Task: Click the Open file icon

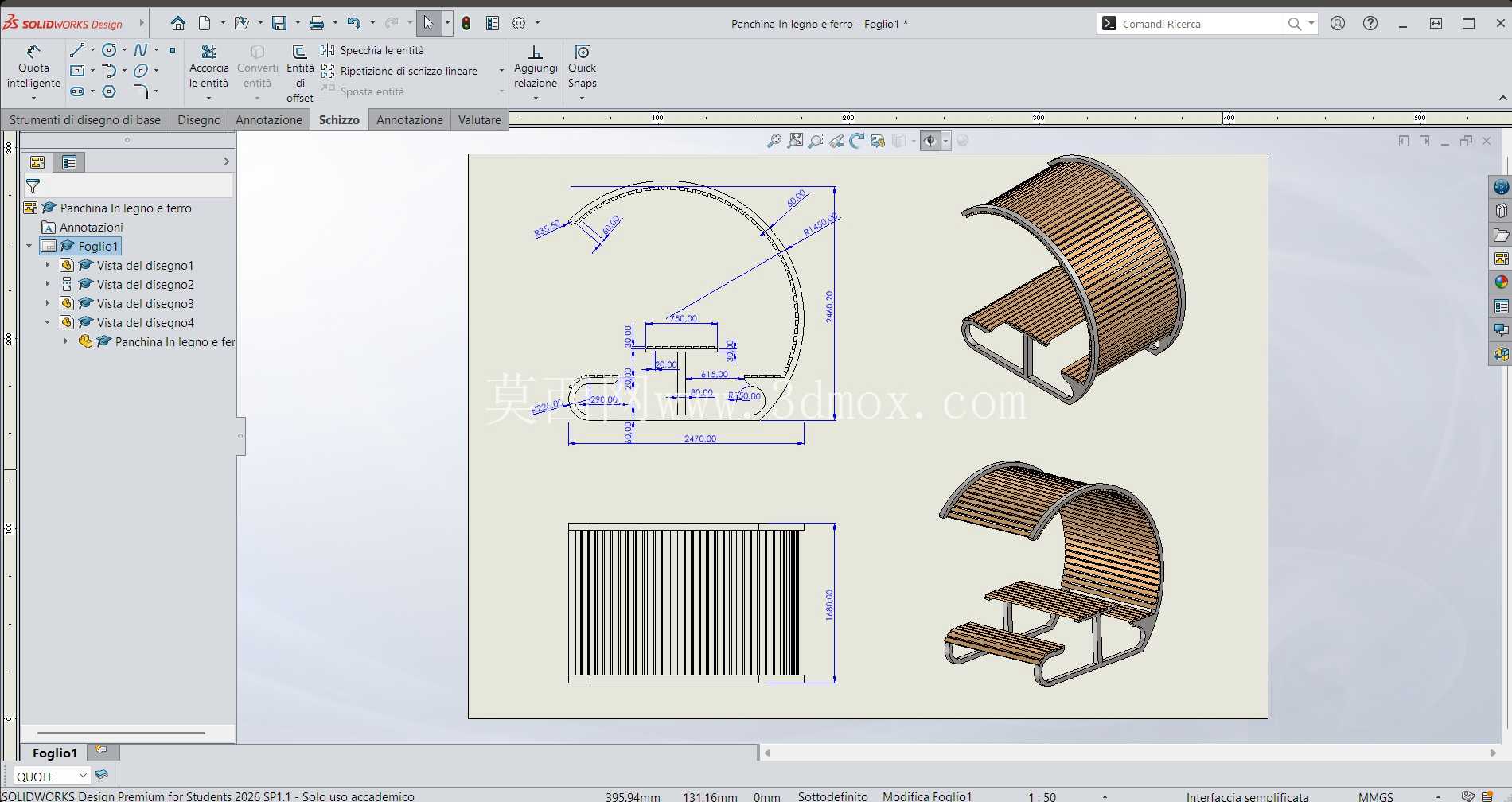Action: (x=242, y=23)
